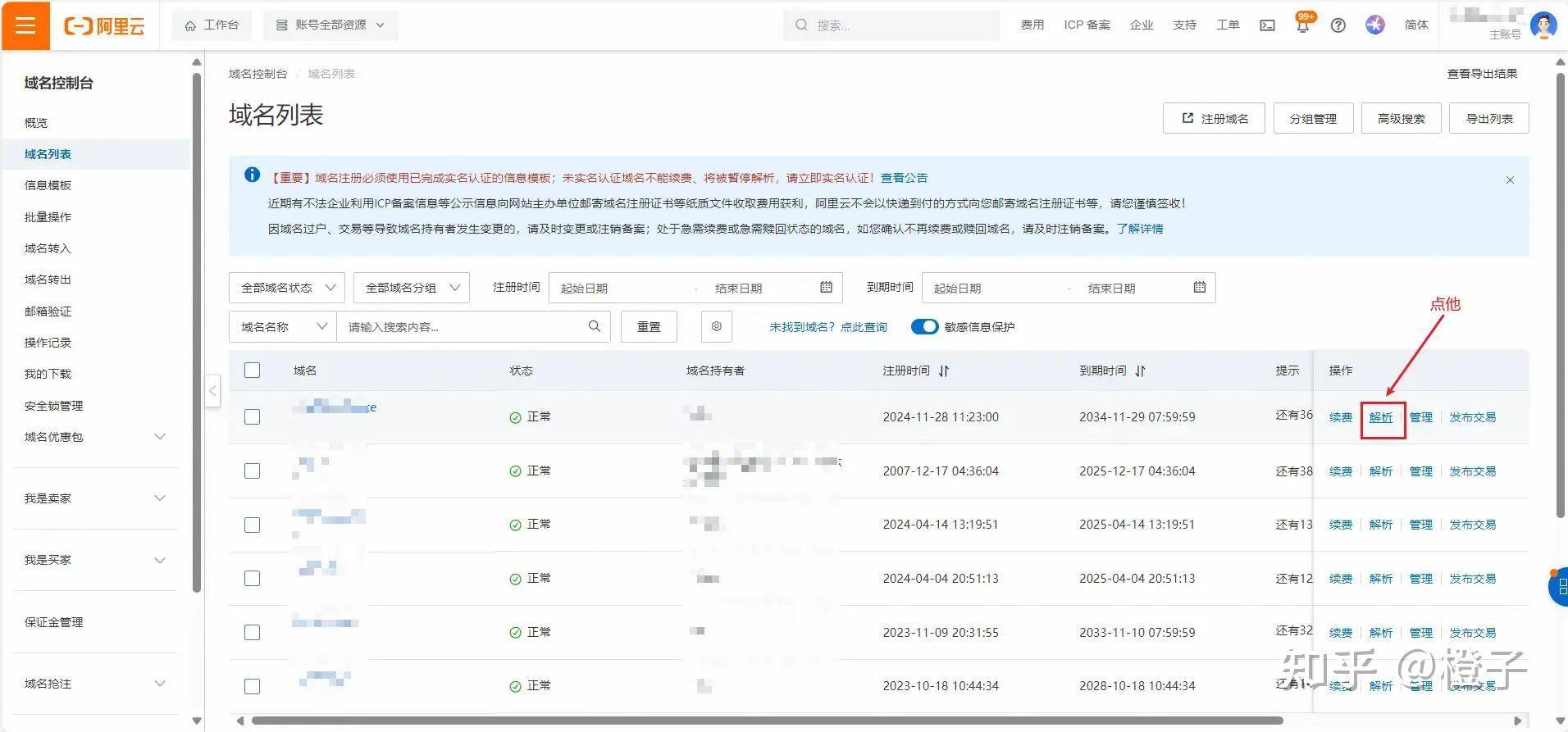Collapse the left sidebar handle
Image resolution: width=1568 pixels, height=732 pixels.
tap(213, 391)
